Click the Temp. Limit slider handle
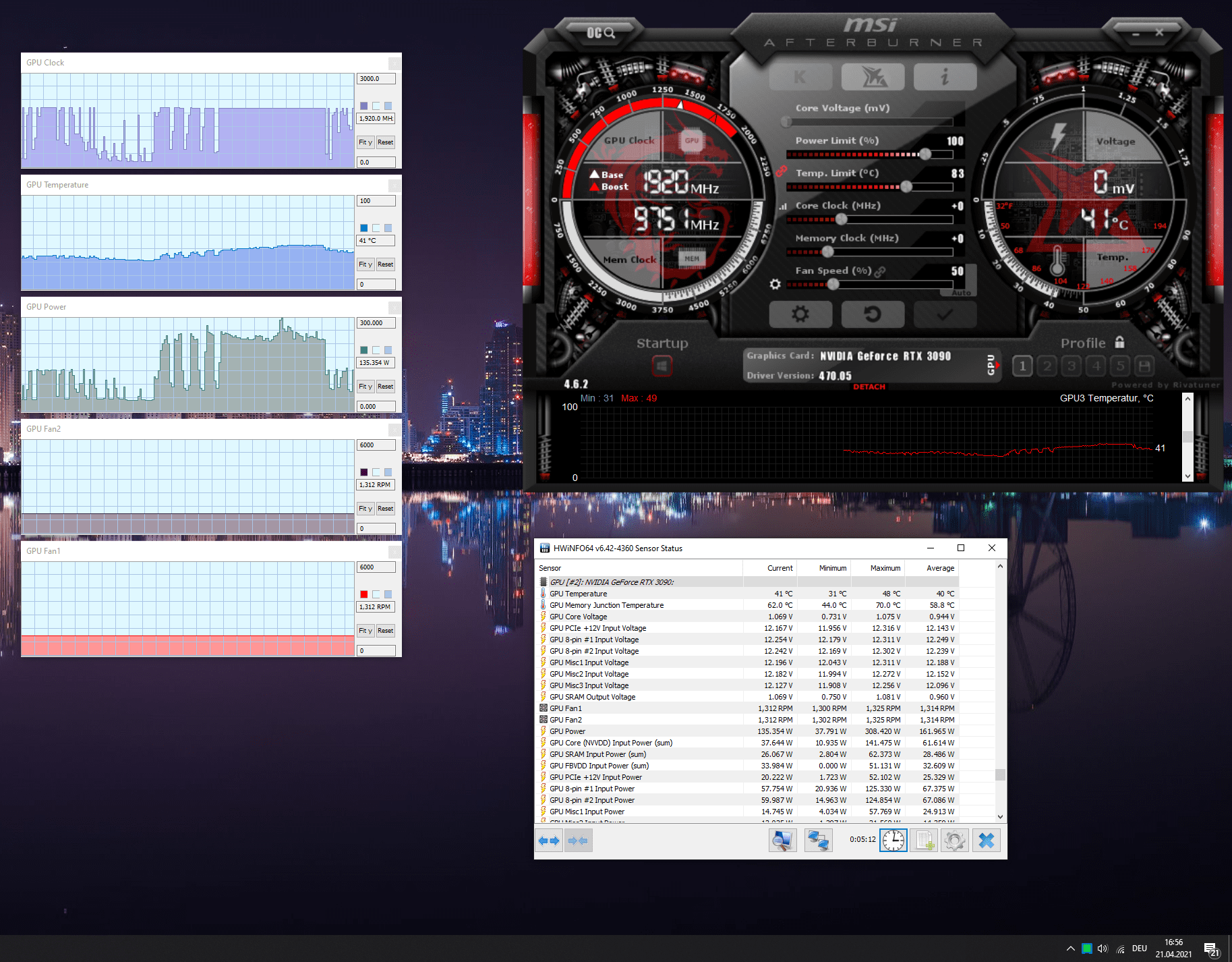The image size is (1232, 962). pos(906,186)
